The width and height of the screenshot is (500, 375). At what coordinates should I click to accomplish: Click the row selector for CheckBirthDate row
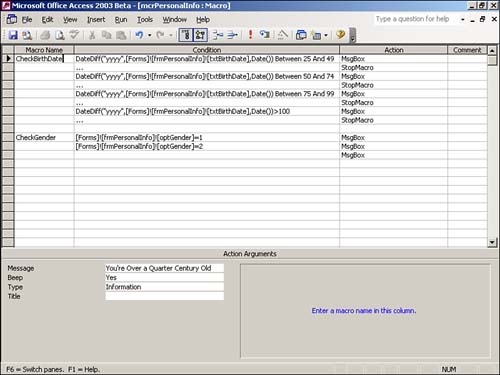pyautogui.click(x=8, y=59)
